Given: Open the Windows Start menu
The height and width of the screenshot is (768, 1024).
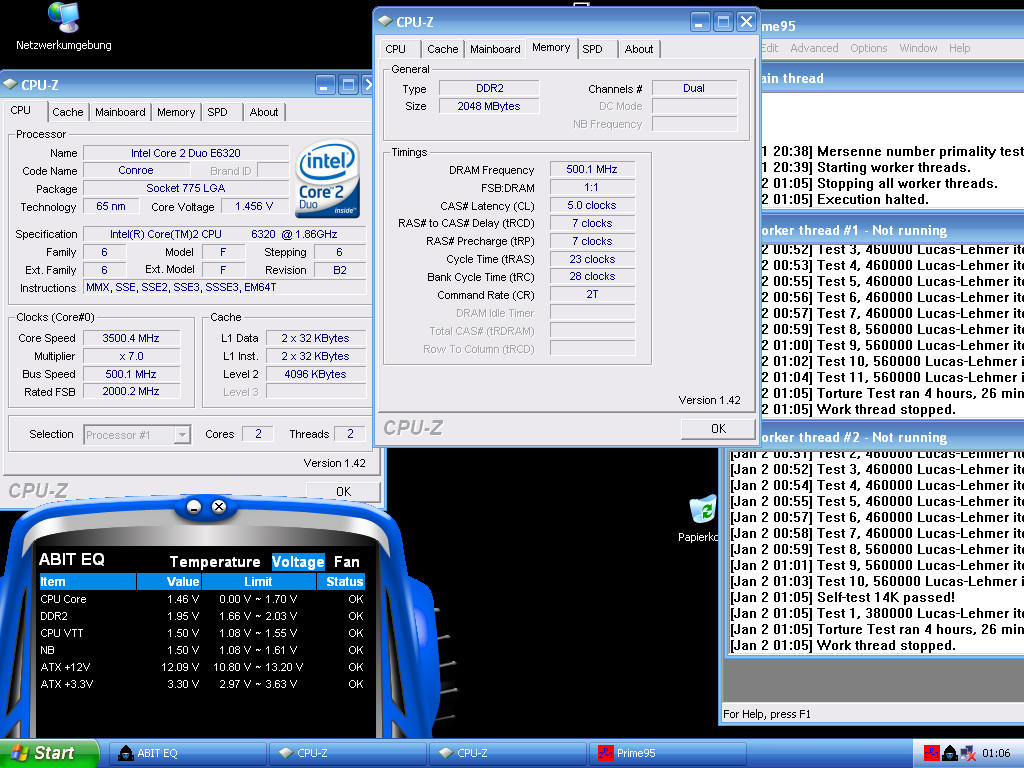Looking at the screenshot, I should pyautogui.click(x=48, y=753).
